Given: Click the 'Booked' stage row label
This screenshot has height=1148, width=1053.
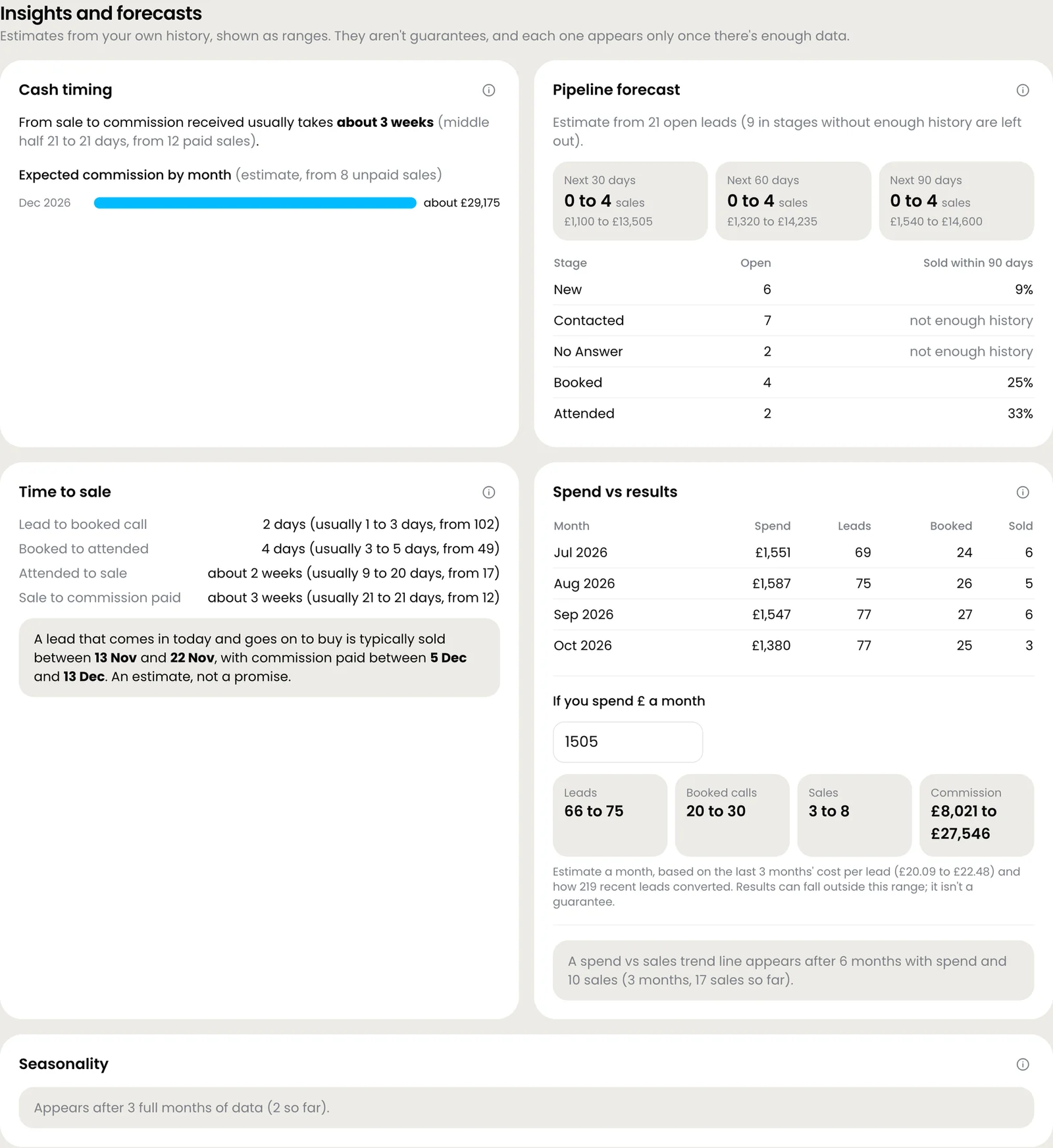Looking at the screenshot, I should (x=578, y=382).
